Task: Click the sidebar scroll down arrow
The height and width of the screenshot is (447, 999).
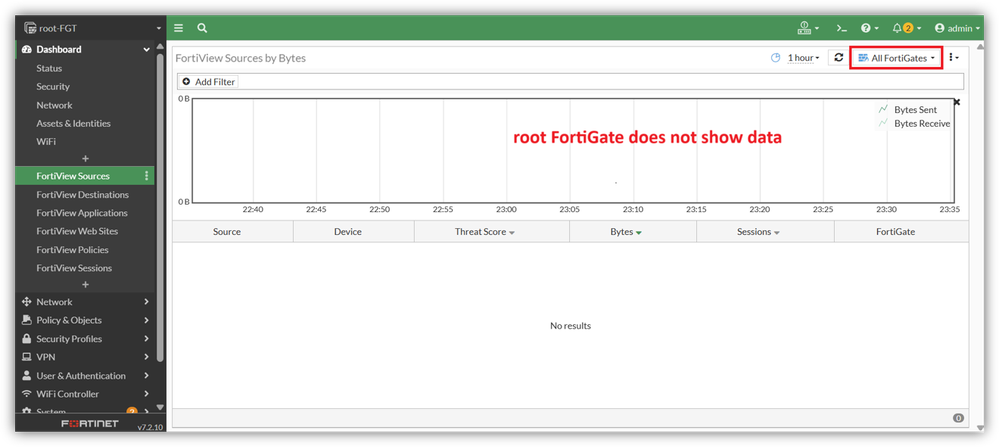Action: [x=160, y=407]
